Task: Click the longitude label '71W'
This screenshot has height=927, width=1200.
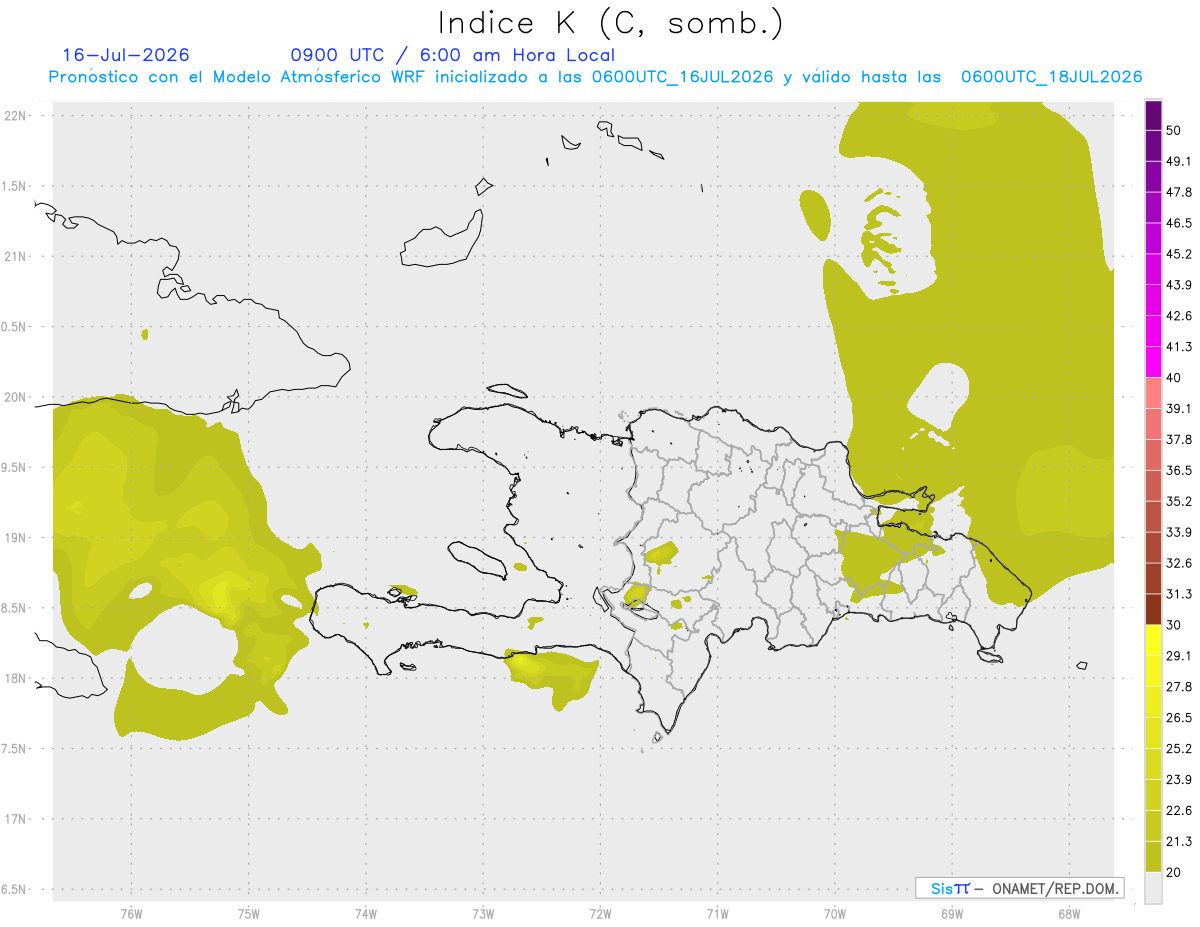Action: pyautogui.click(x=717, y=913)
